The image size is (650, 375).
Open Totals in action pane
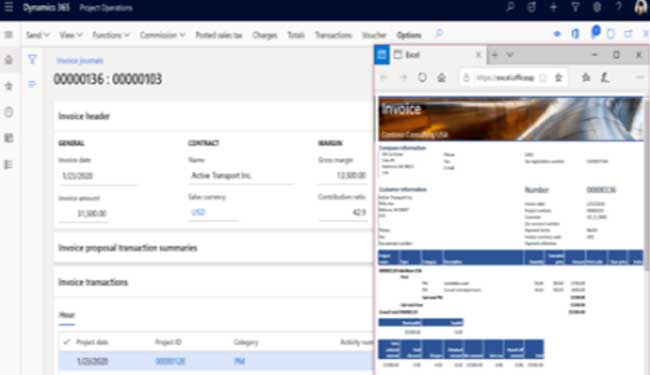tap(296, 35)
